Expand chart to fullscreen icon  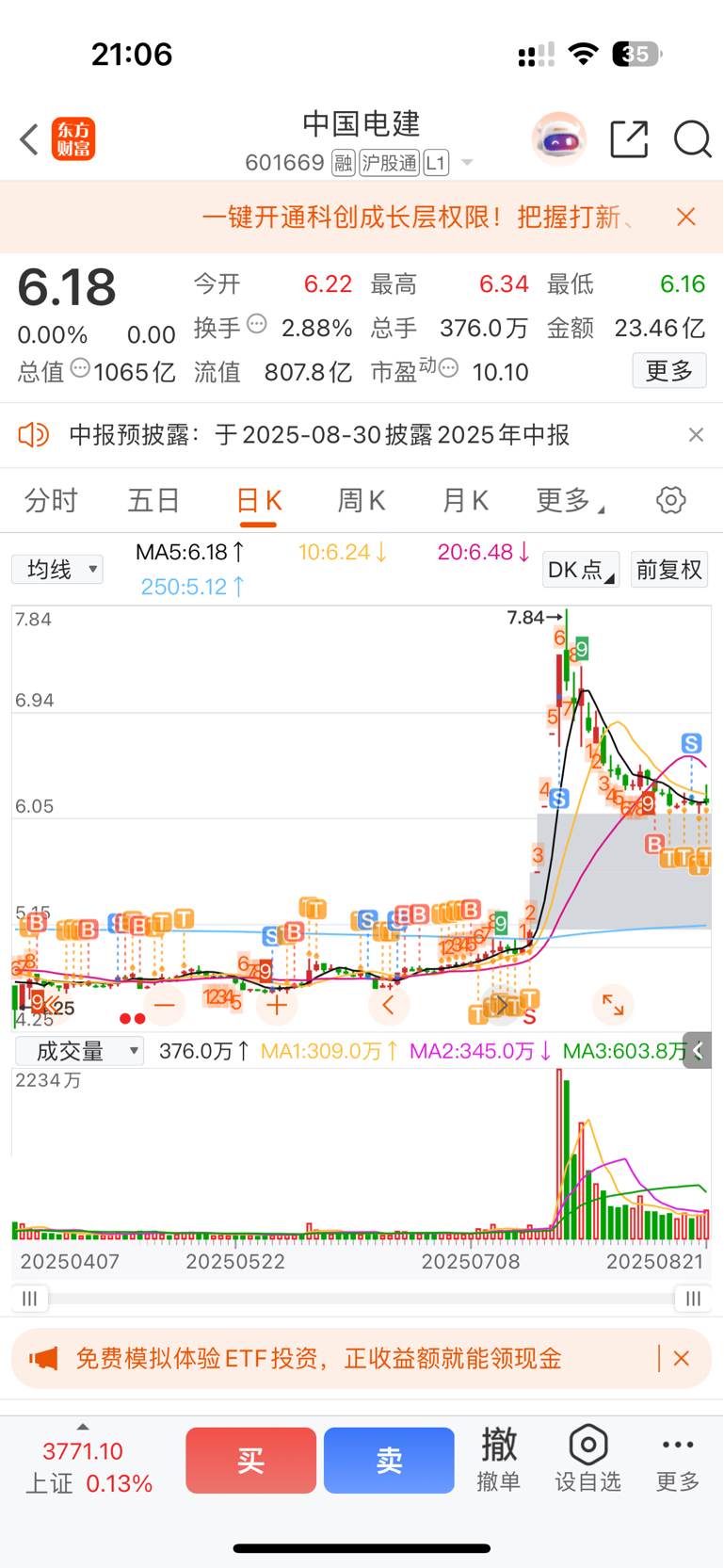(613, 1006)
